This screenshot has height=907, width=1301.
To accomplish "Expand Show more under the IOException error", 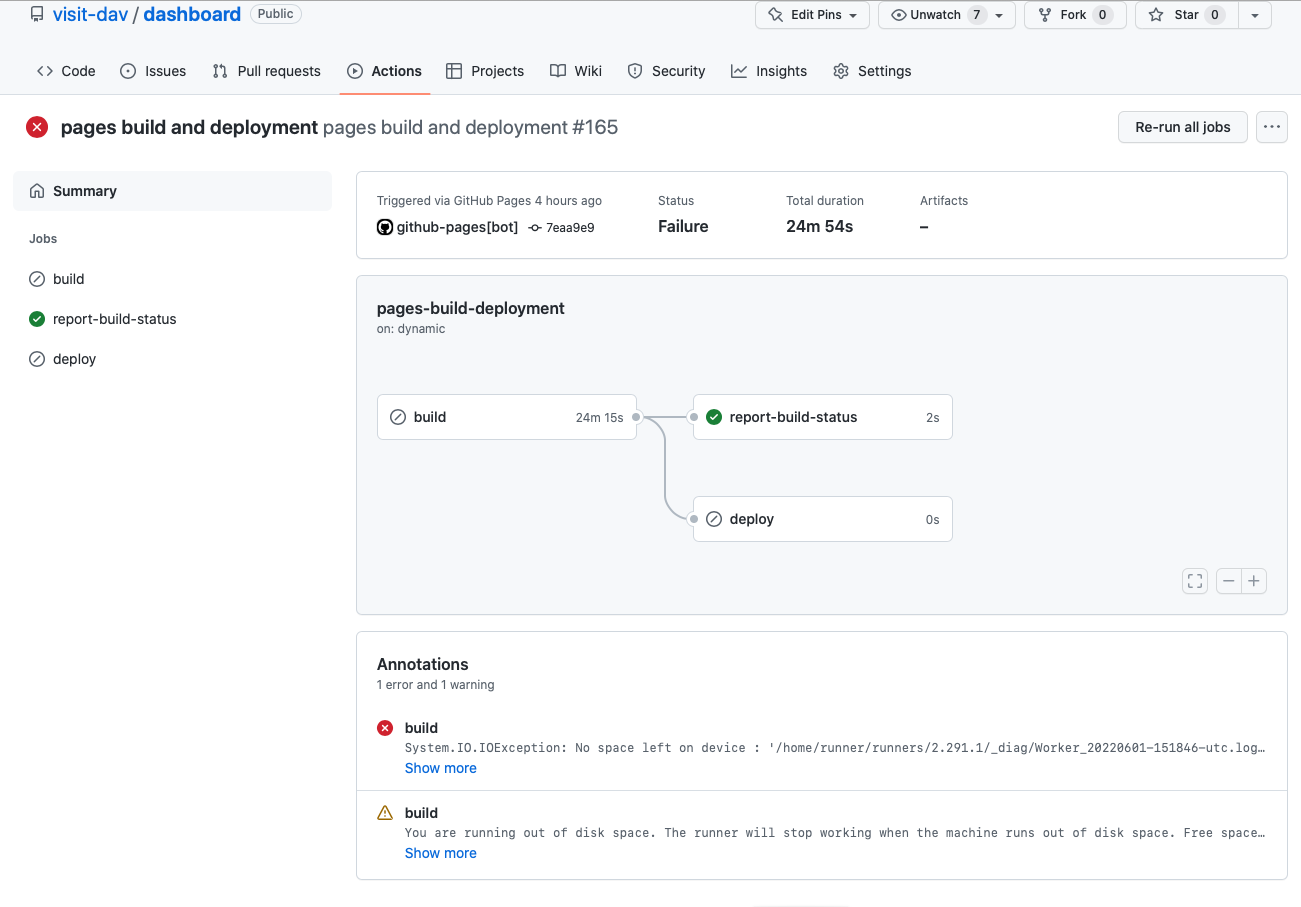I will pos(440,768).
